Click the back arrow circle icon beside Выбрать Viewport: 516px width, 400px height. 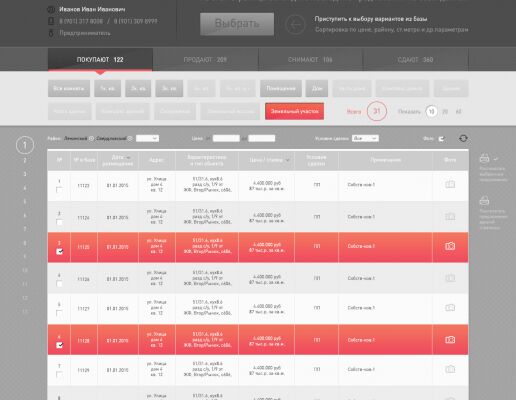coord(295,24)
